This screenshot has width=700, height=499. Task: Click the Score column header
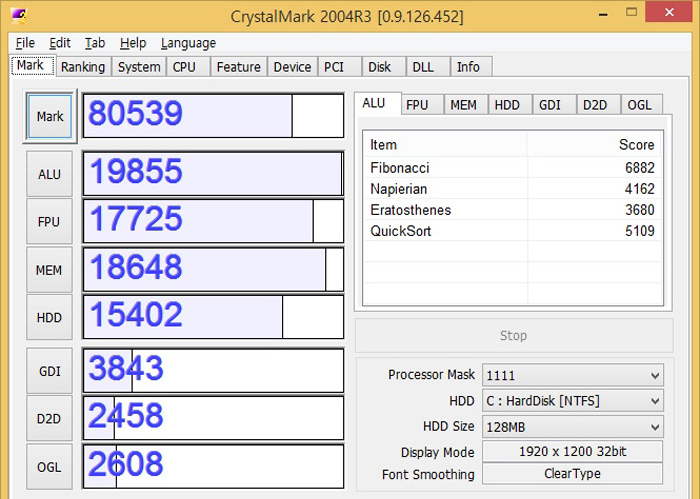pyautogui.click(x=595, y=145)
